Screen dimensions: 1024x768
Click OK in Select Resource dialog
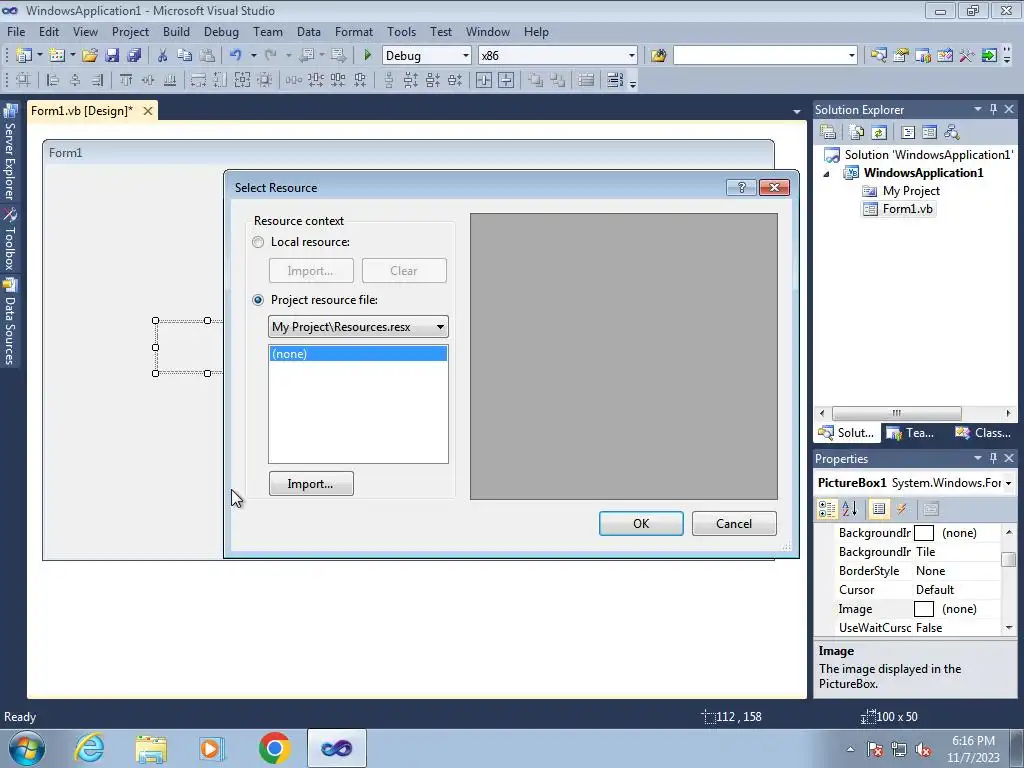(x=641, y=524)
